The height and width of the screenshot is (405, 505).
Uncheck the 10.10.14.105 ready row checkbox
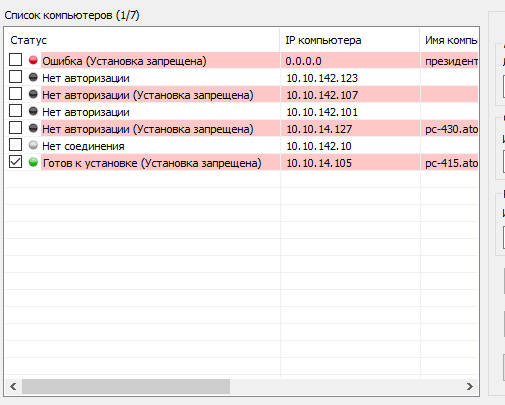pos(15,162)
